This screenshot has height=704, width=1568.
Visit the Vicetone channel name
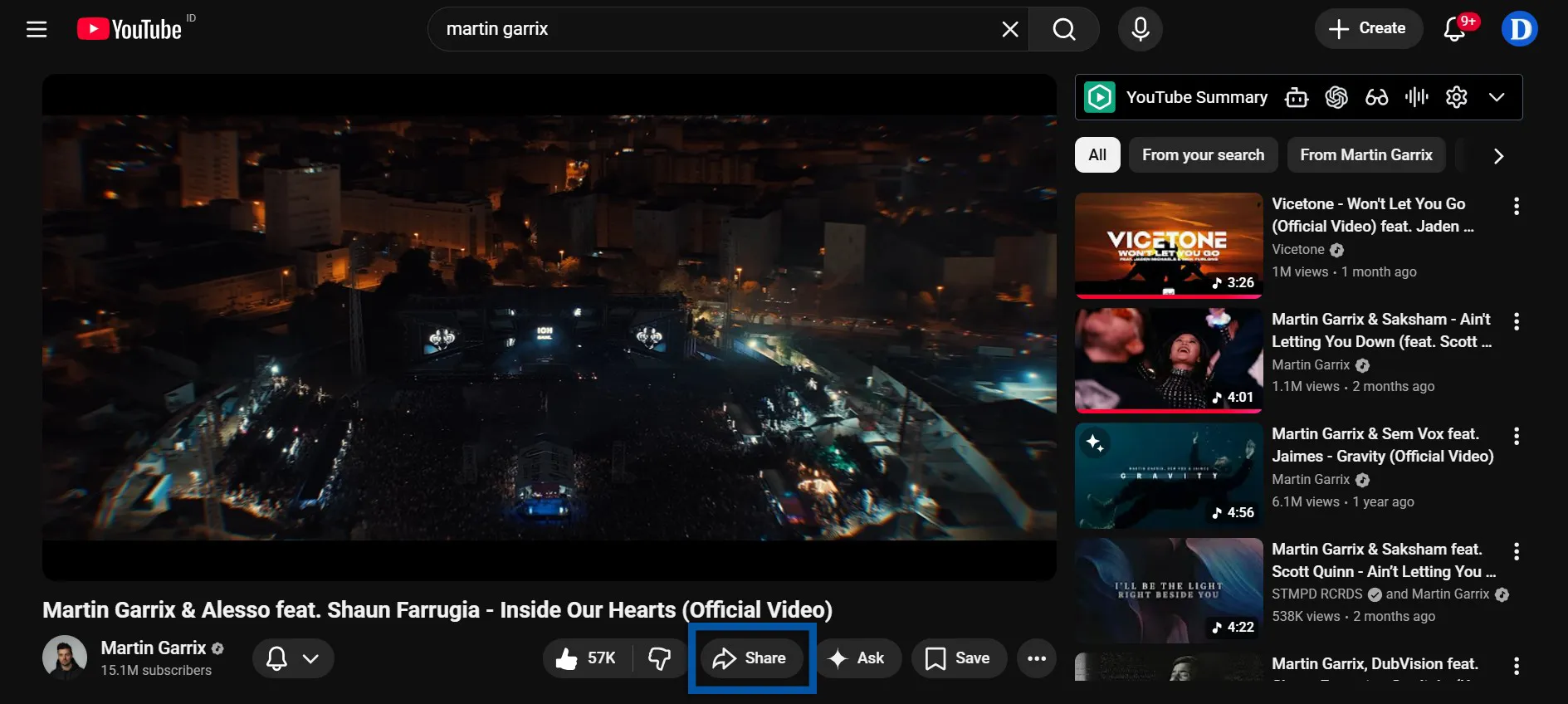tap(1297, 250)
